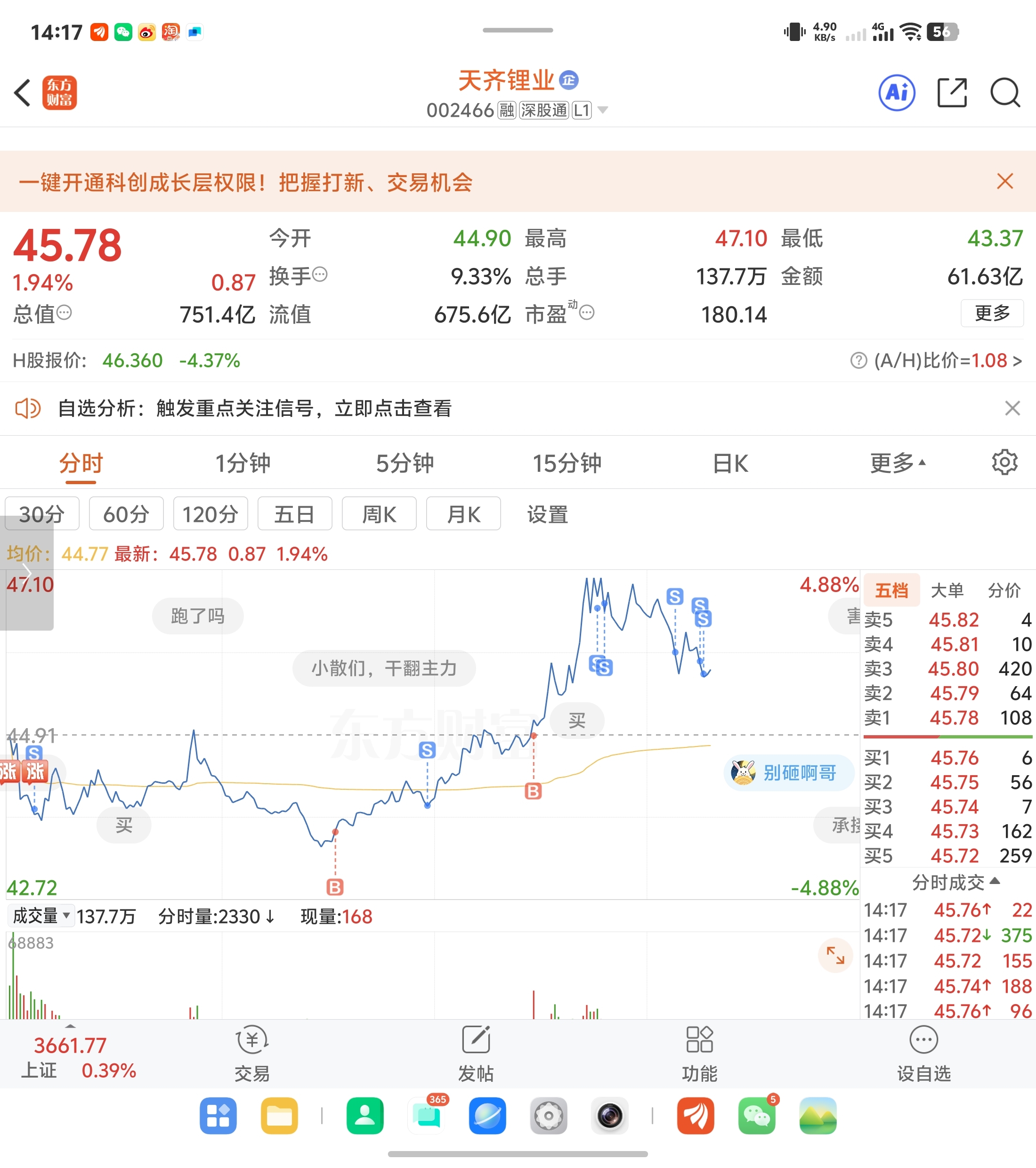Screen dimensions: 1036x1168
Task: Open the 成交量 indicator dropdown
Action: click(x=41, y=916)
